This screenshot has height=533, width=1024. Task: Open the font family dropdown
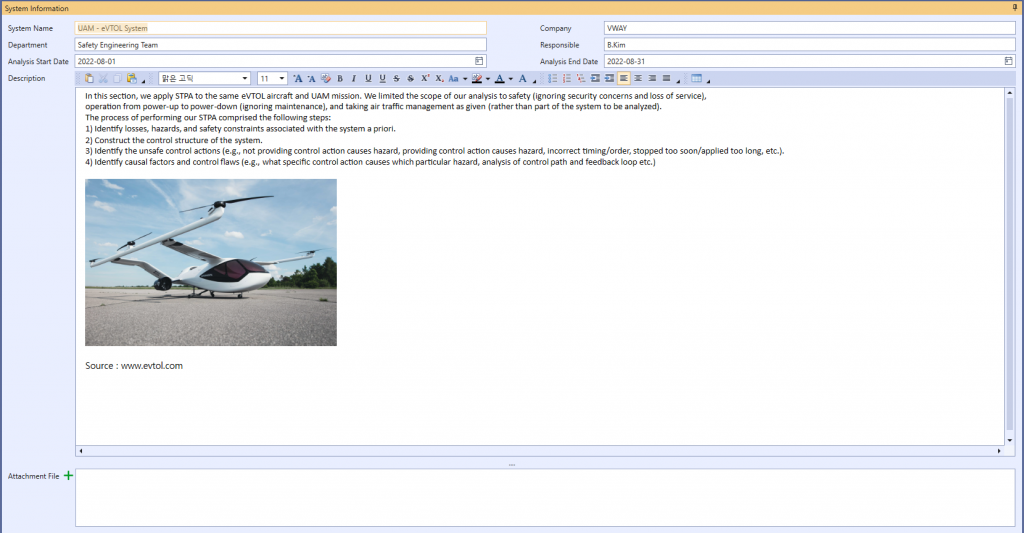245,78
